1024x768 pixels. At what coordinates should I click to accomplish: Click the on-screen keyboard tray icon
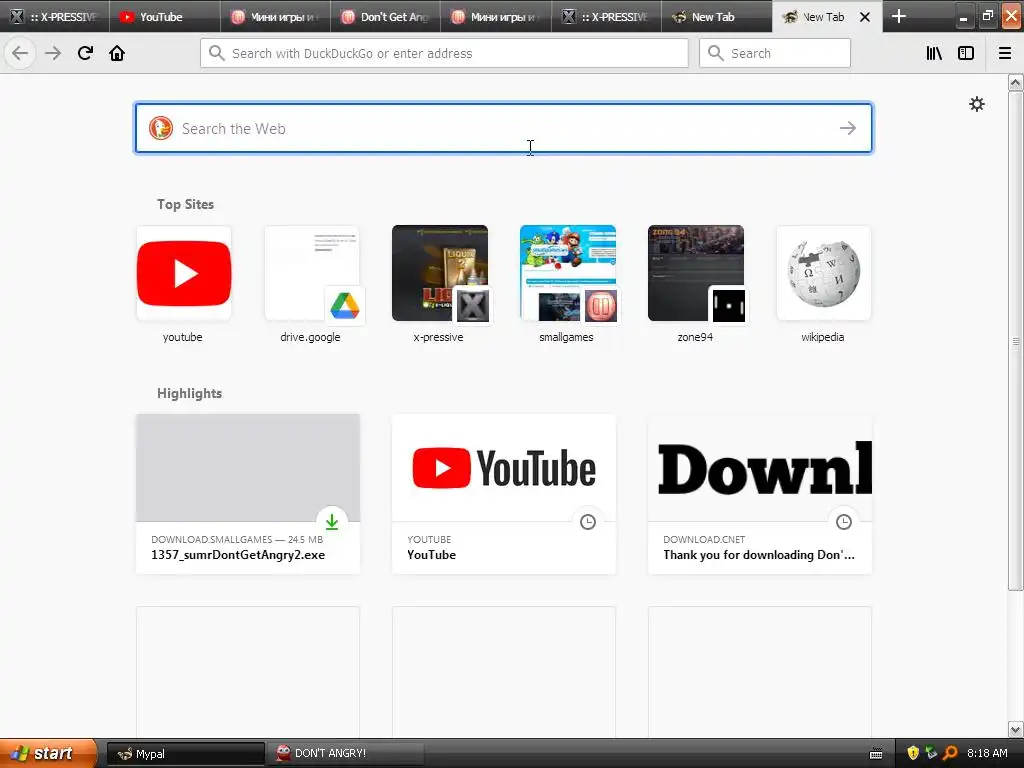point(876,754)
